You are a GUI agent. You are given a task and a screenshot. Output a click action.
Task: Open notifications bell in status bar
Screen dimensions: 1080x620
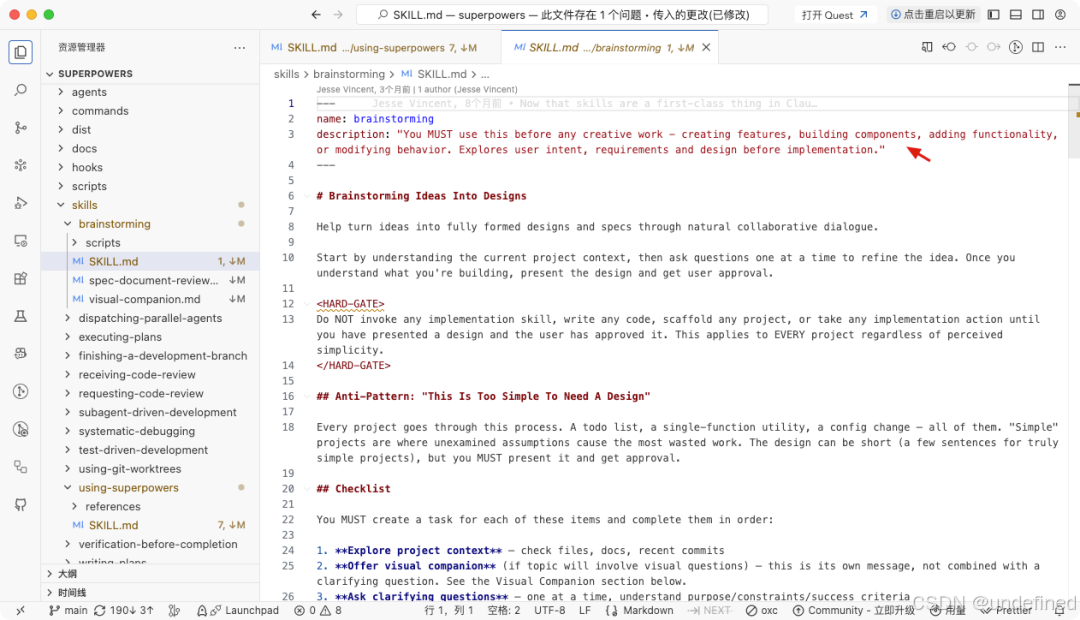[x=1060, y=610]
